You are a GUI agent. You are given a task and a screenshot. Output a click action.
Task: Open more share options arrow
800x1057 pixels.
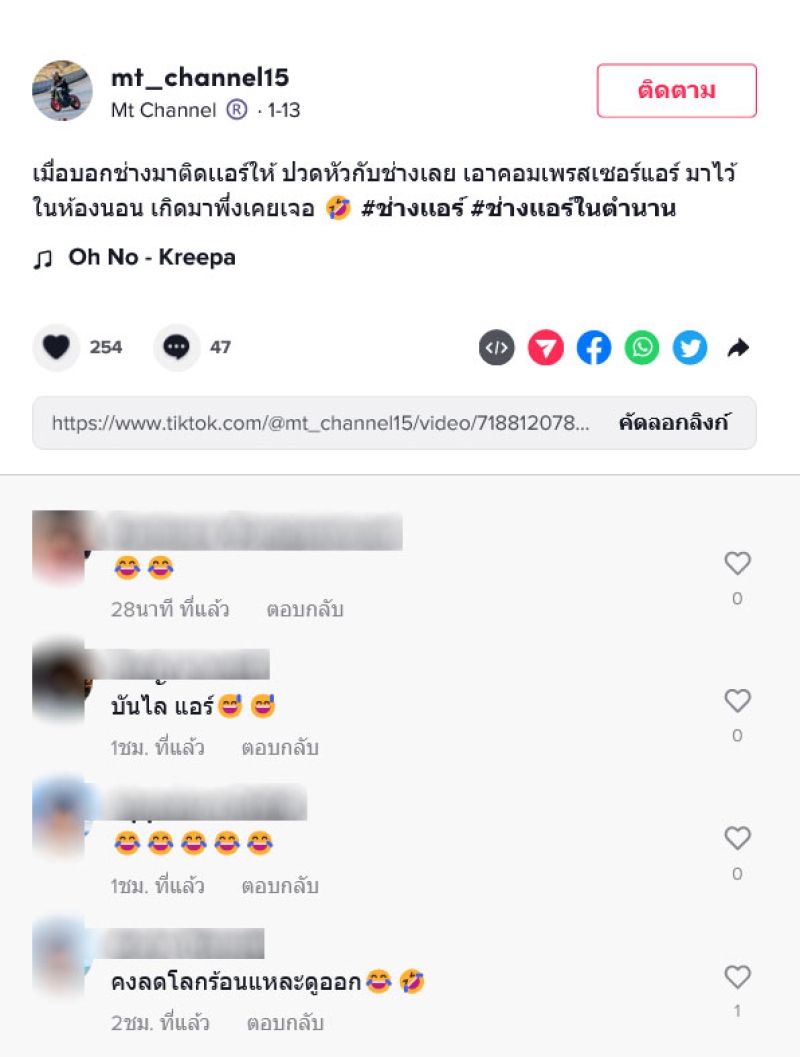(x=739, y=348)
